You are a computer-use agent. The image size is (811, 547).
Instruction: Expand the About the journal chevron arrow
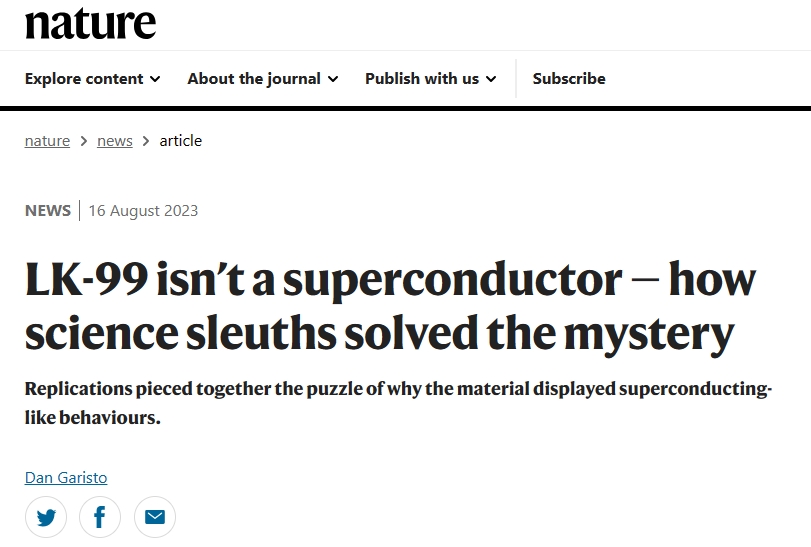tap(333, 79)
